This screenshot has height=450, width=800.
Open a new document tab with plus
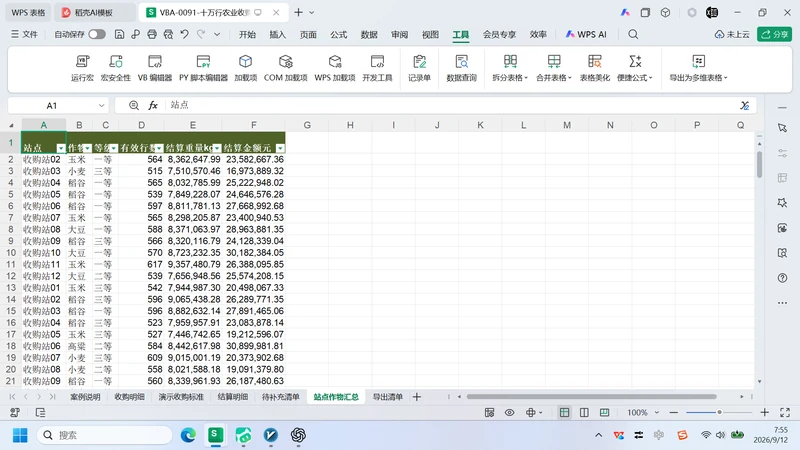click(x=298, y=12)
